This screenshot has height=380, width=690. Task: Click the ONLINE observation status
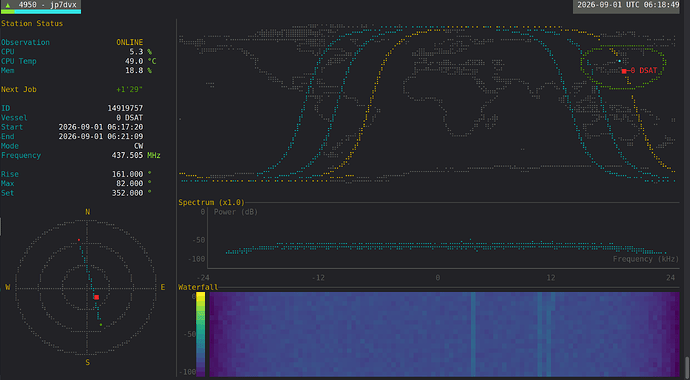(x=129, y=42)
